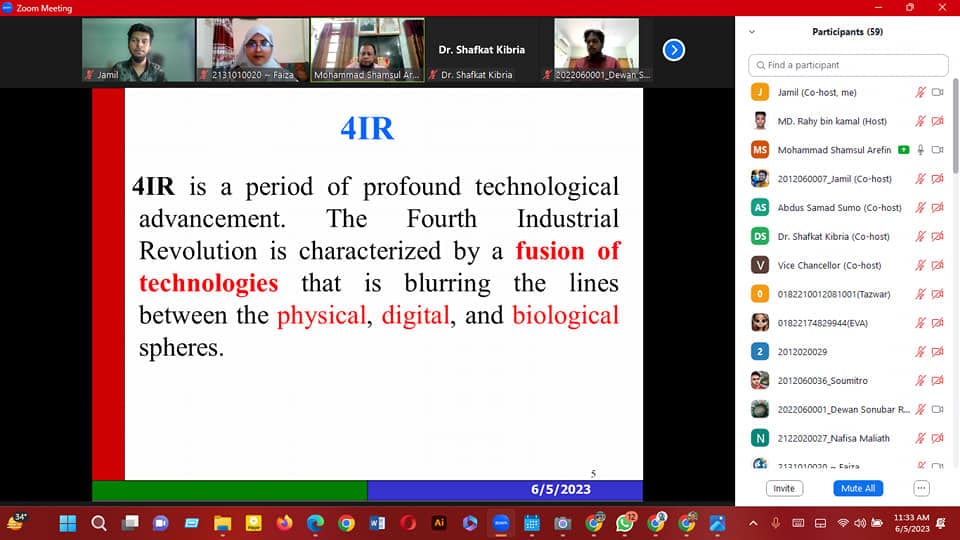Click the Invite button

[x=784, y=488]
